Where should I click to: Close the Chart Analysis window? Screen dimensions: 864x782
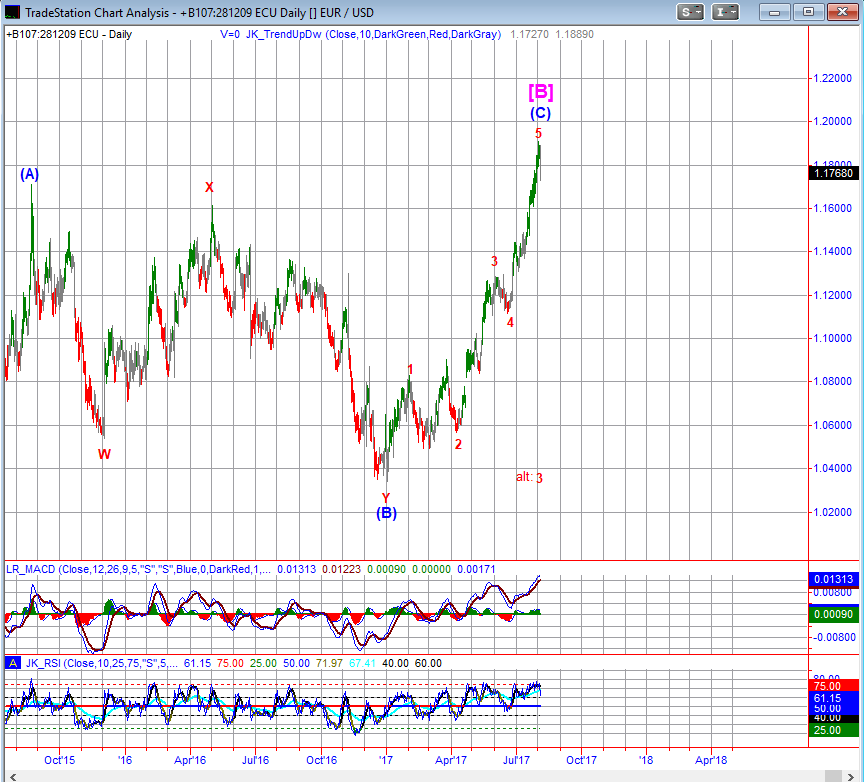[x=842, y=12]
